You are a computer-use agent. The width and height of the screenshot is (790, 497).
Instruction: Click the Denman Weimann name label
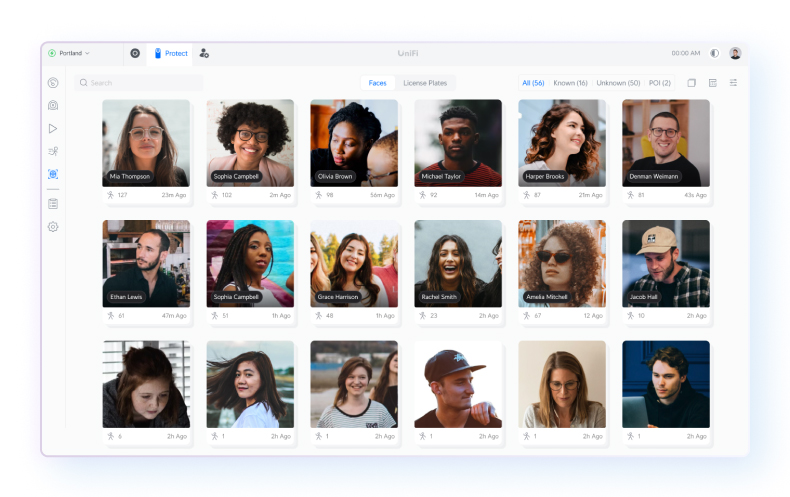[x=653, y=176]
